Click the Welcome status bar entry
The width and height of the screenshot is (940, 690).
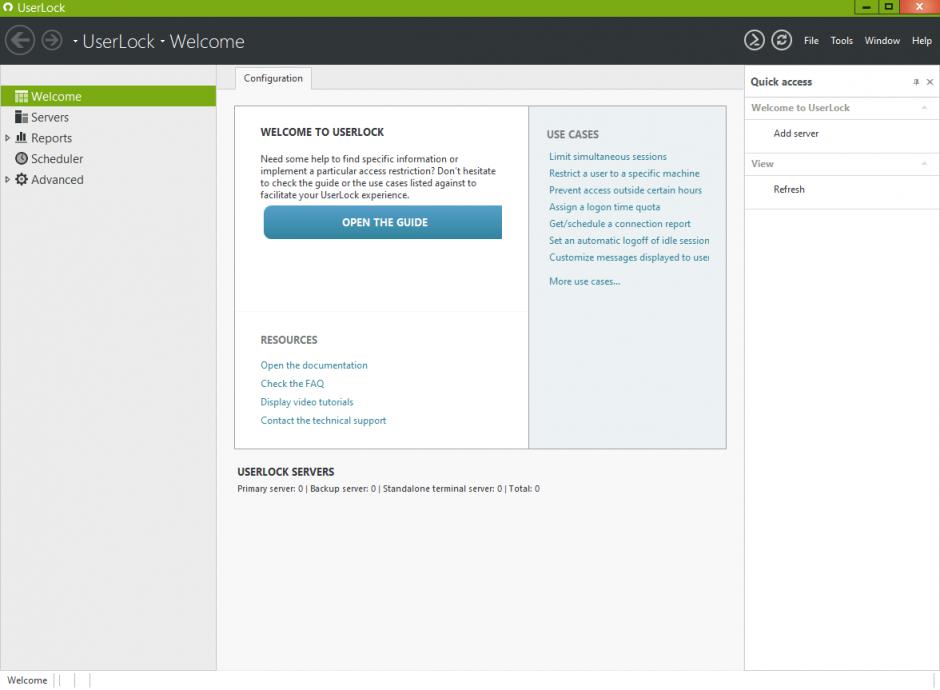coord(27,680)
